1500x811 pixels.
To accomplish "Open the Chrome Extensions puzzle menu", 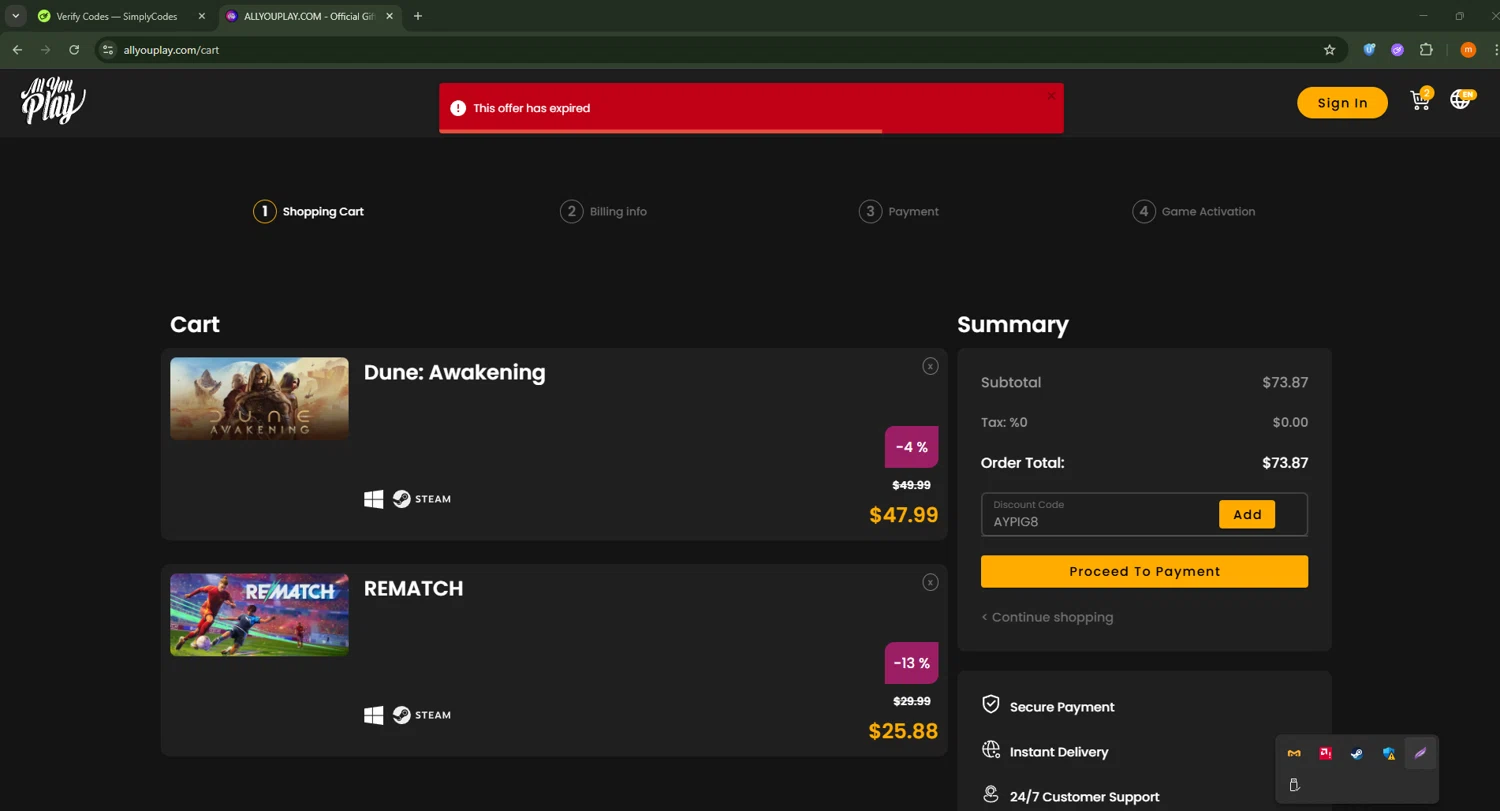I will [1426, 50].
